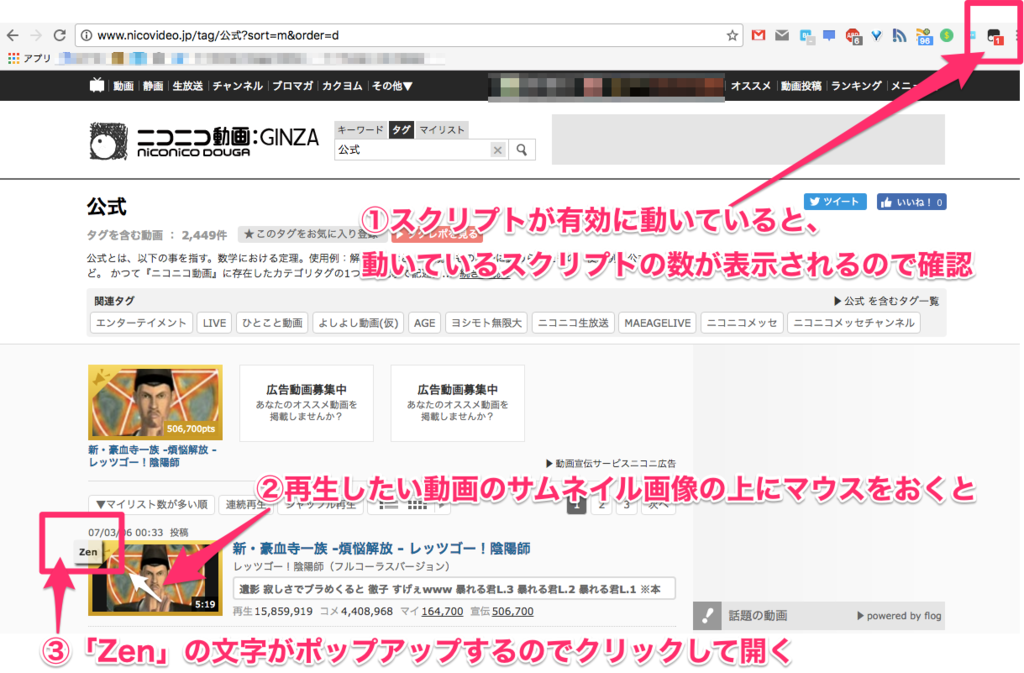Click the Zen popup button on thumbnail
Image resolution: width=1024 pixels, height=673 pixels.
(88, 552)
